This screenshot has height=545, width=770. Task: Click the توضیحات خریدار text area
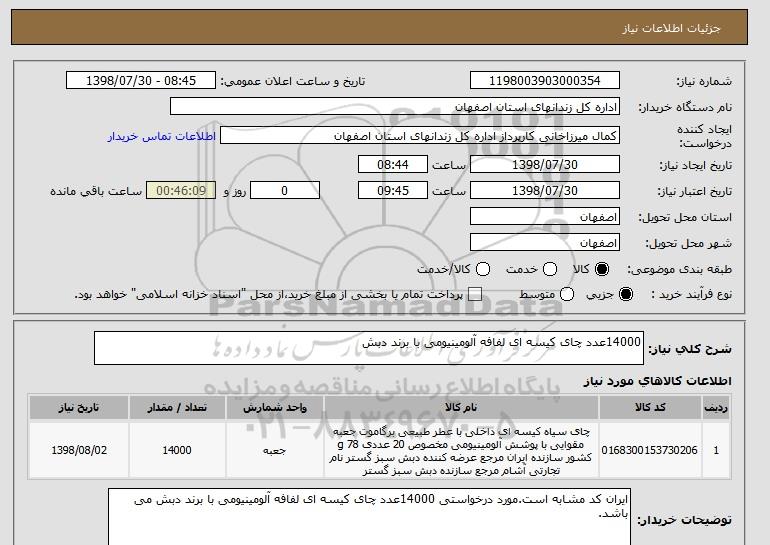pyautogui.click(x=369, y=517)
